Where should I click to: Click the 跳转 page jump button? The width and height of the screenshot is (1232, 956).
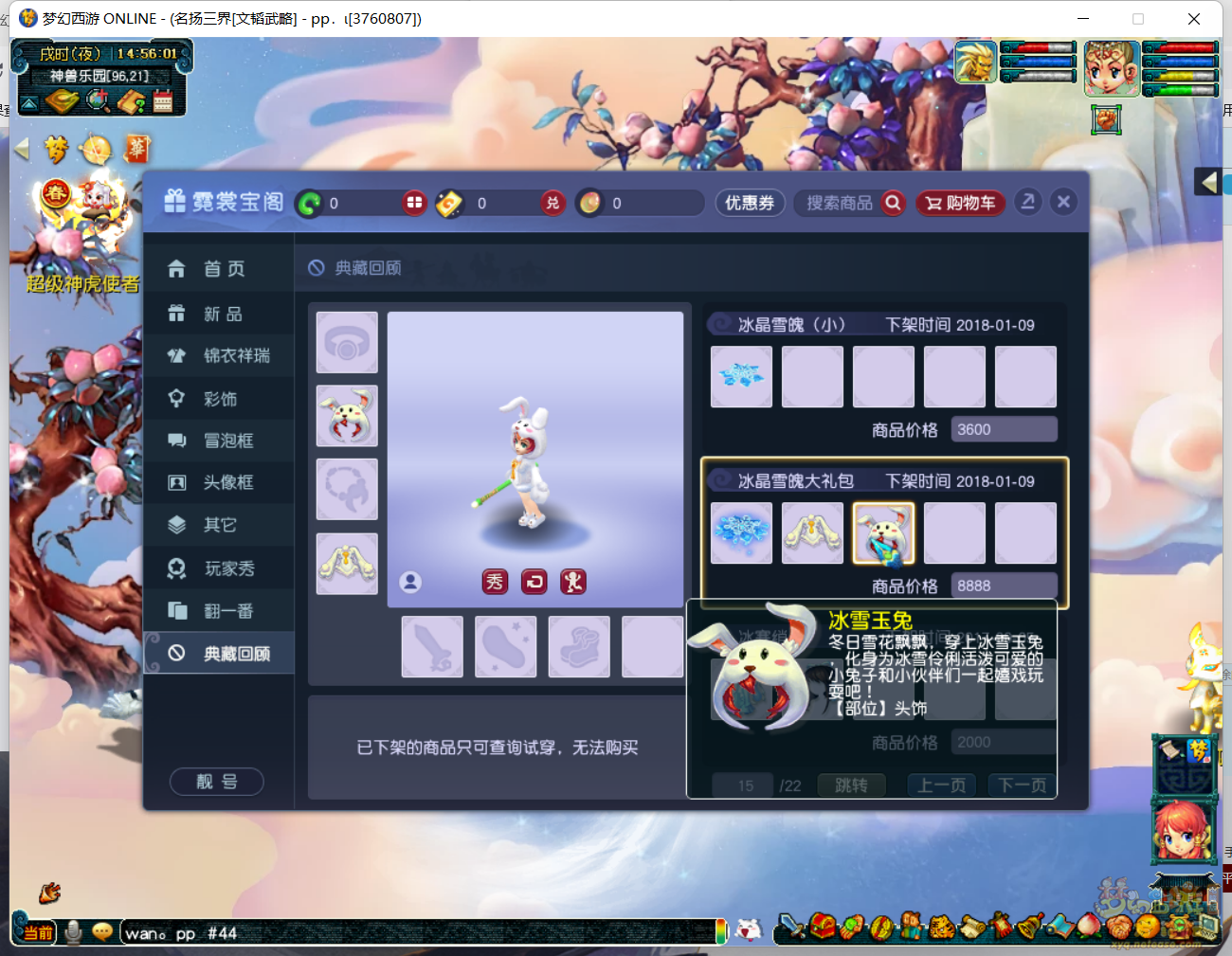[851, 785]
